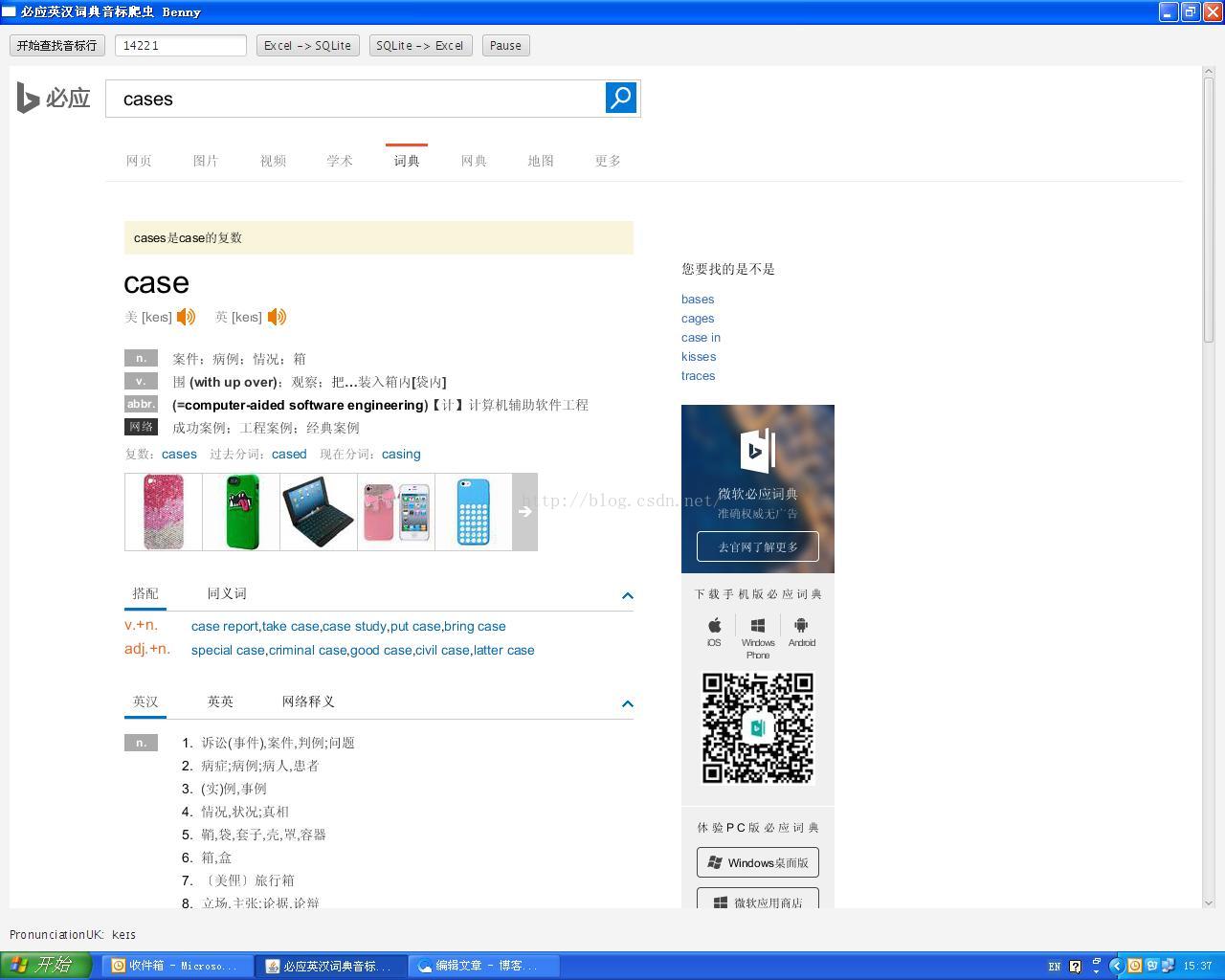Click the QR code image
The height and width of the screenshot is (980, 1225).
coord(758,728)
